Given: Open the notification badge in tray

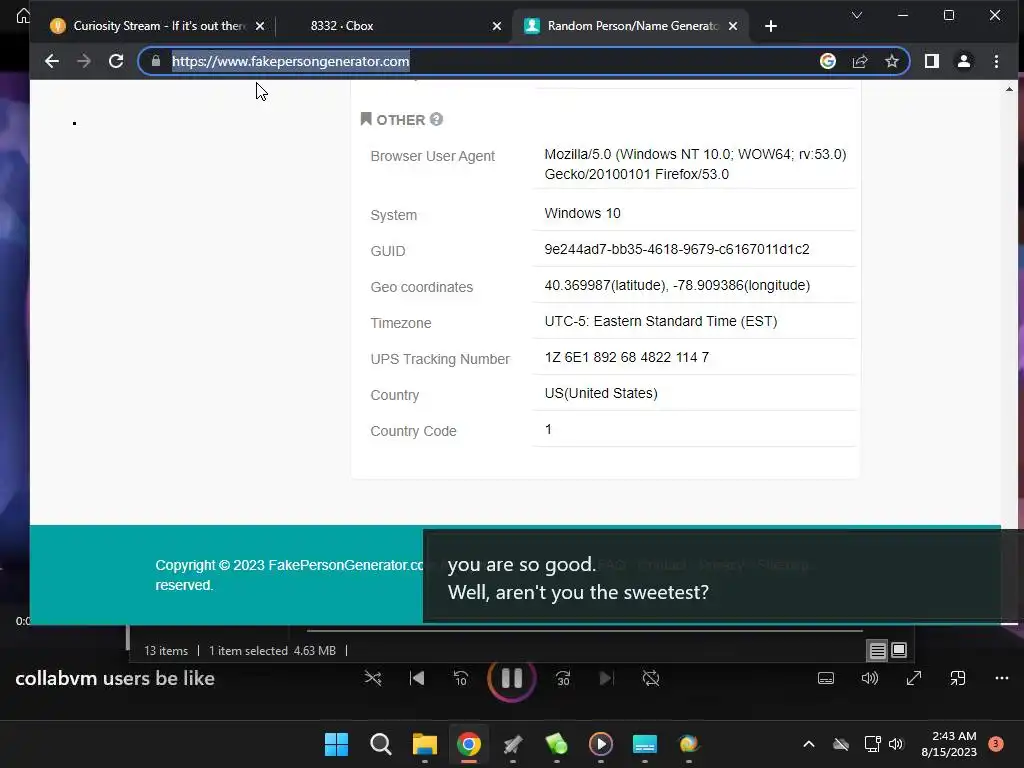Looking at the screenshot, I should click(996, 744).
